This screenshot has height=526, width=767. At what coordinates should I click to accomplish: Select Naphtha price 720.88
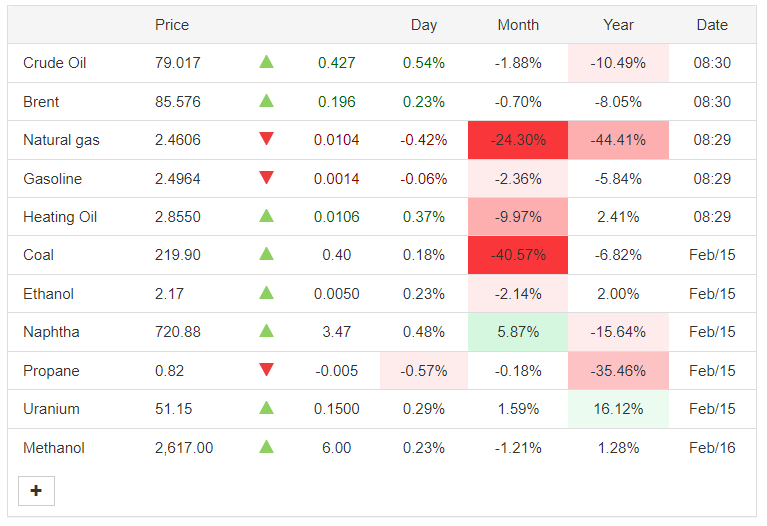178,332
